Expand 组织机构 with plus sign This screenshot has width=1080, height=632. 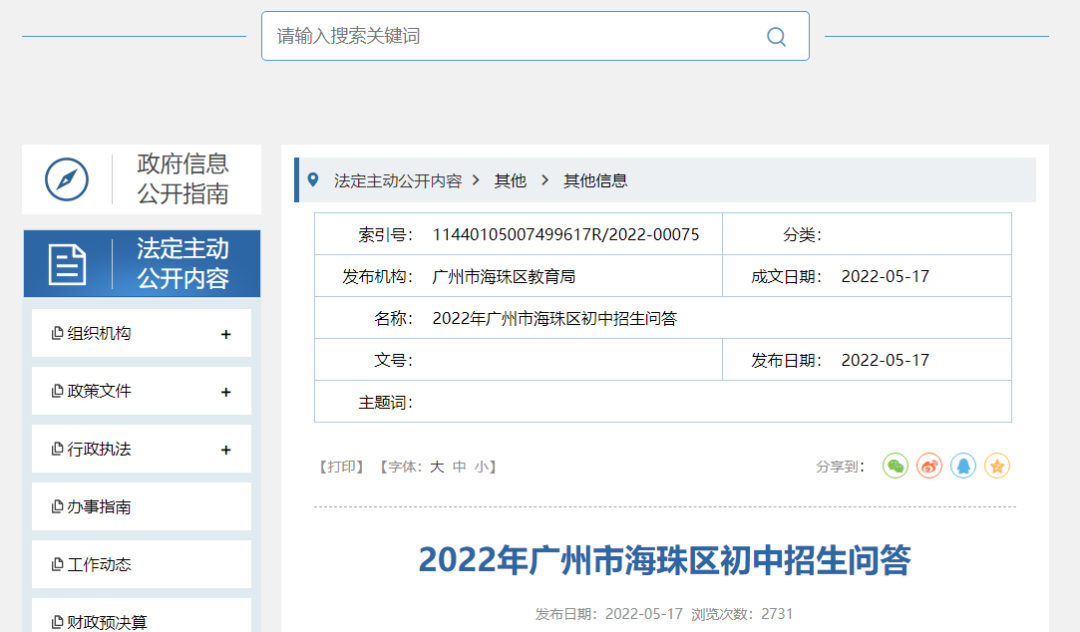coord(226,335)
